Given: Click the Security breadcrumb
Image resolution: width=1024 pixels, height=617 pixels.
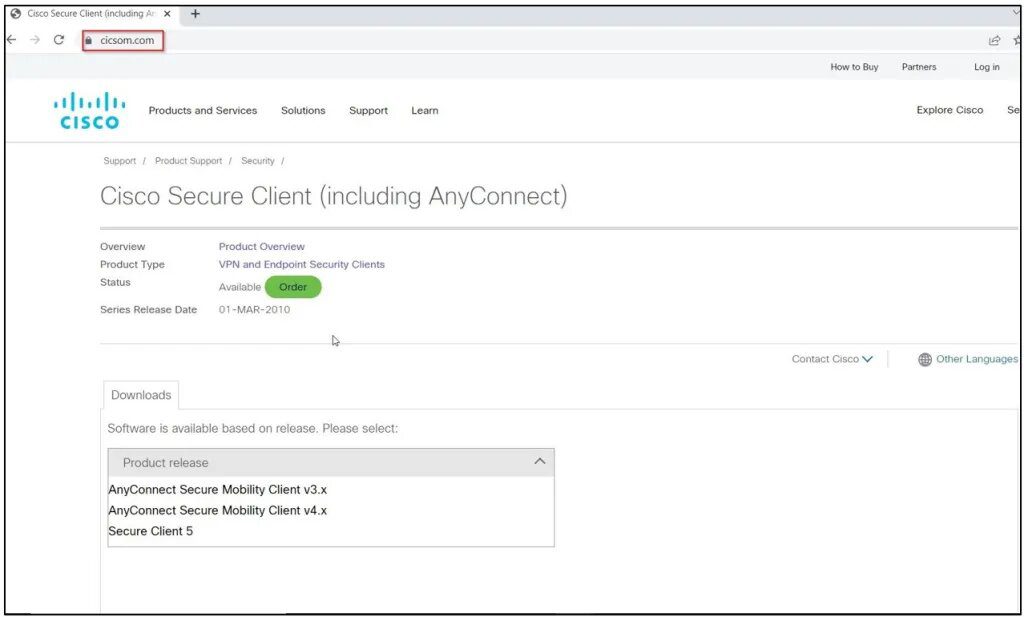Looking at the screenshot, I should [257, 161].
